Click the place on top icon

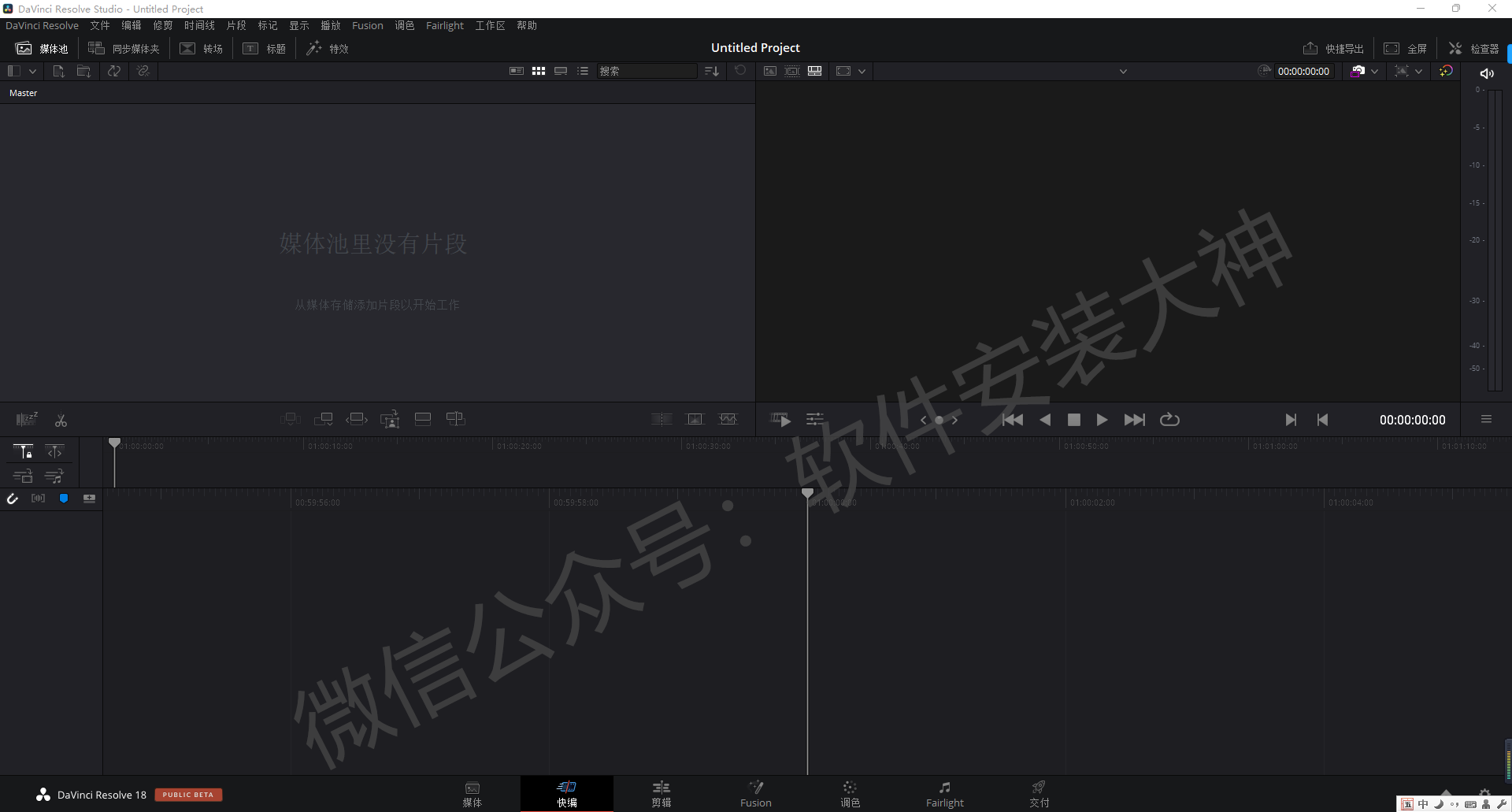point(423,419)
